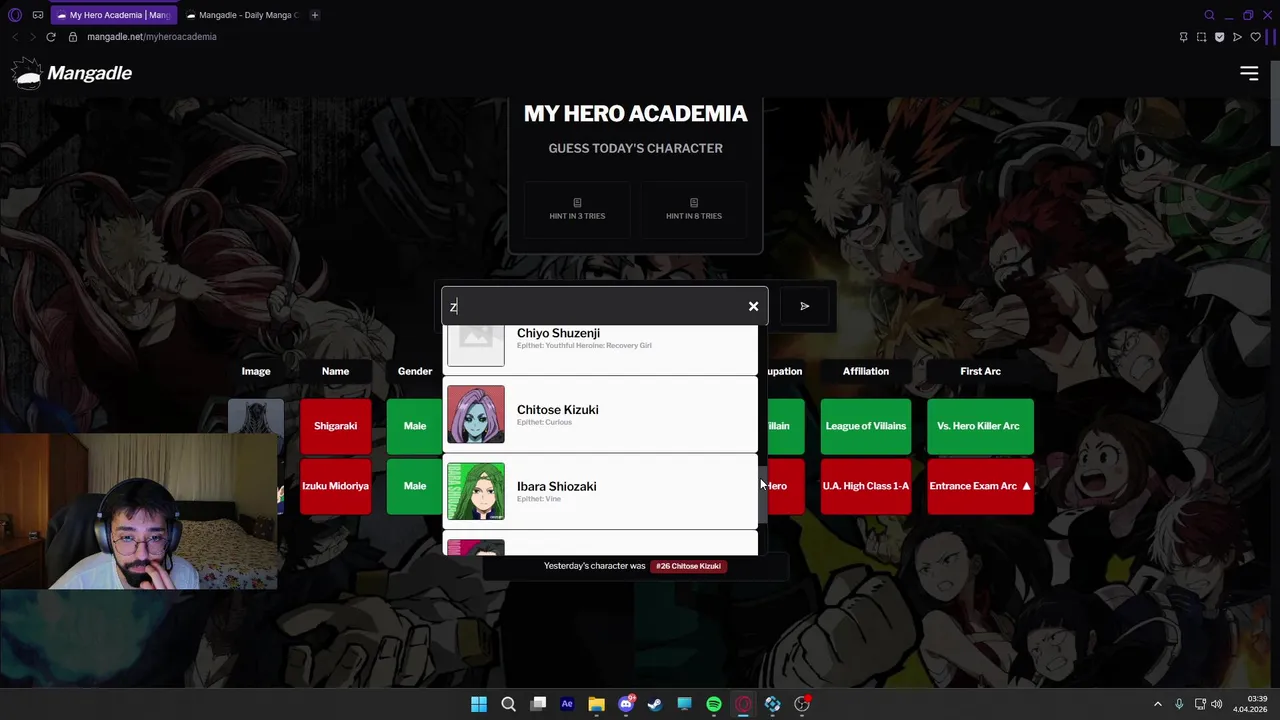Select Chiyo Shuzenji from suggestions
This screenshot has height=720, width=1280.
[600, 349]
